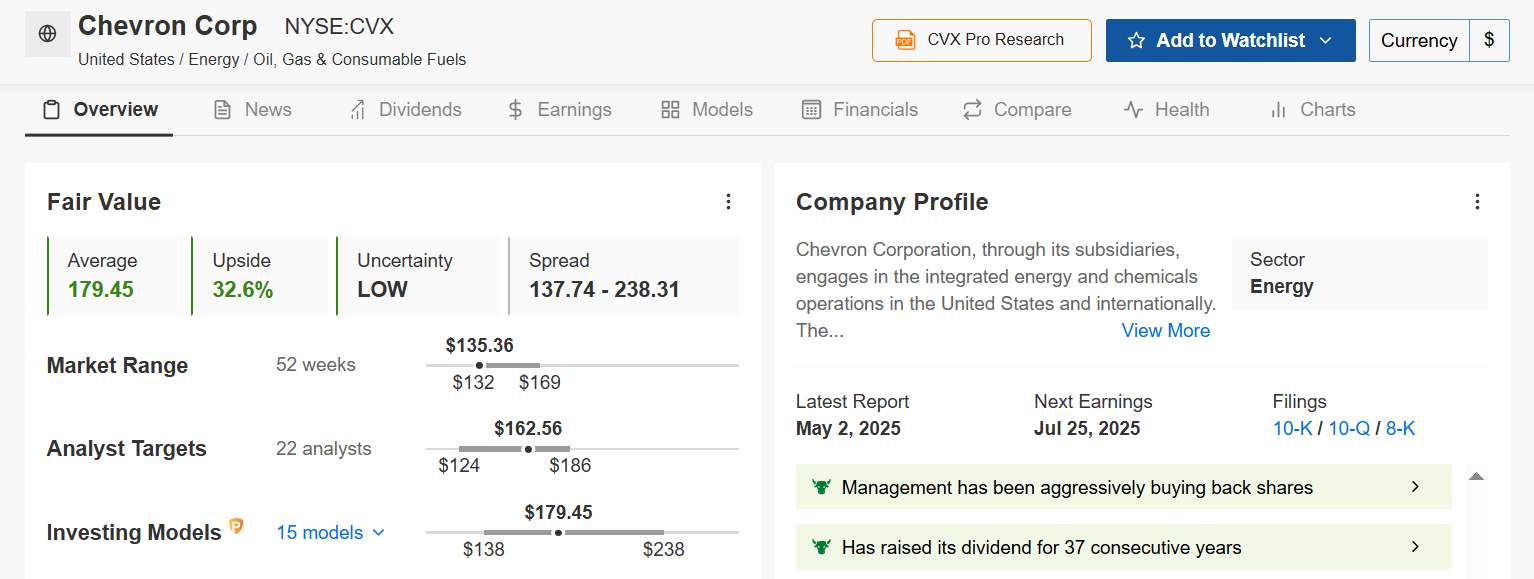Open the Dividends tab
Viewport: 1534px width, 579px height.
tap(404, 110)
